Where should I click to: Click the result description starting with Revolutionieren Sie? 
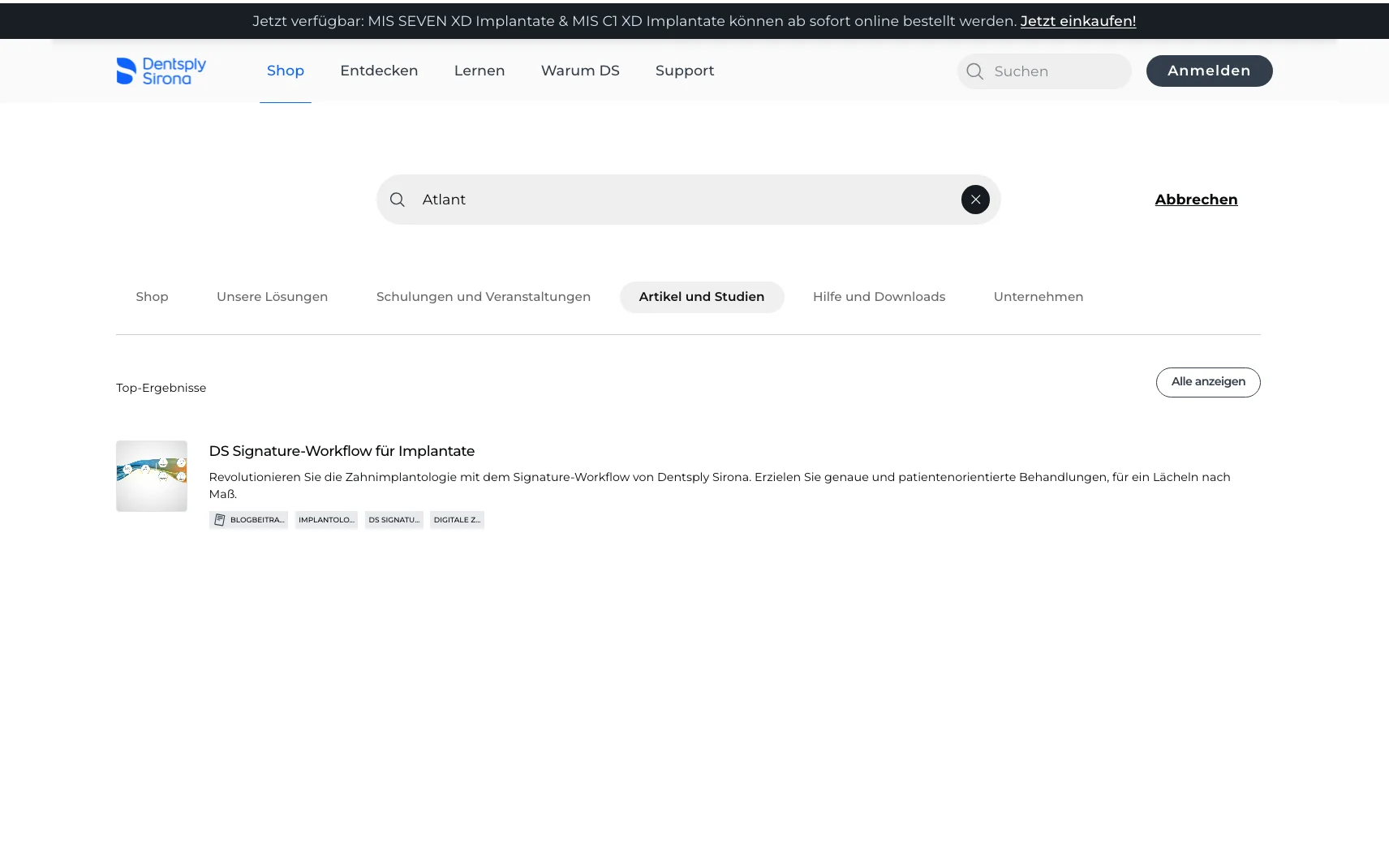coord(720,485)
